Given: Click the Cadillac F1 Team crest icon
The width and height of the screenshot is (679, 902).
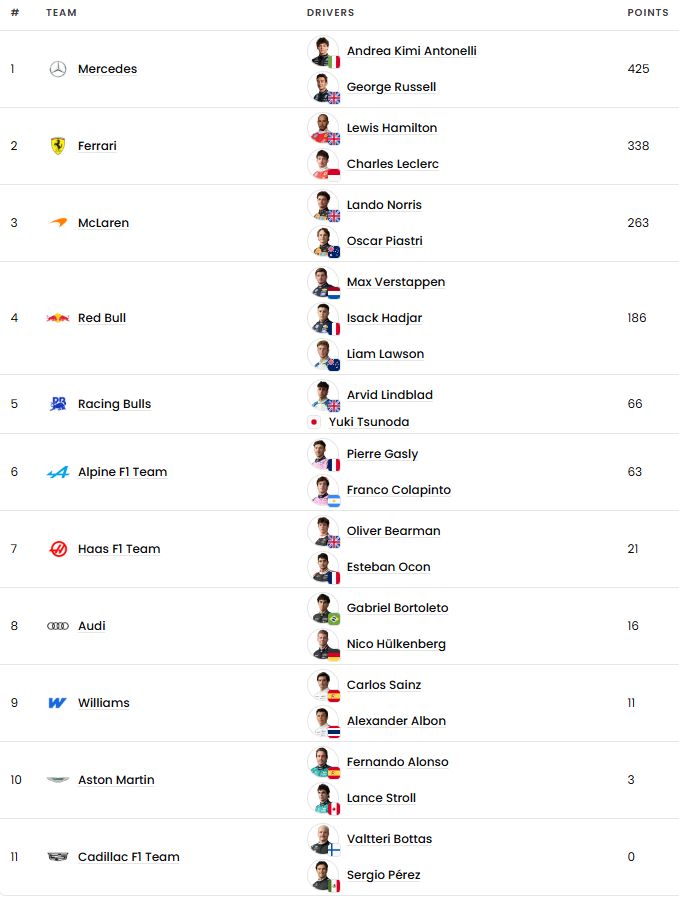Looking at the screenshot, I should pyautogui.click(x=58, y=857).
